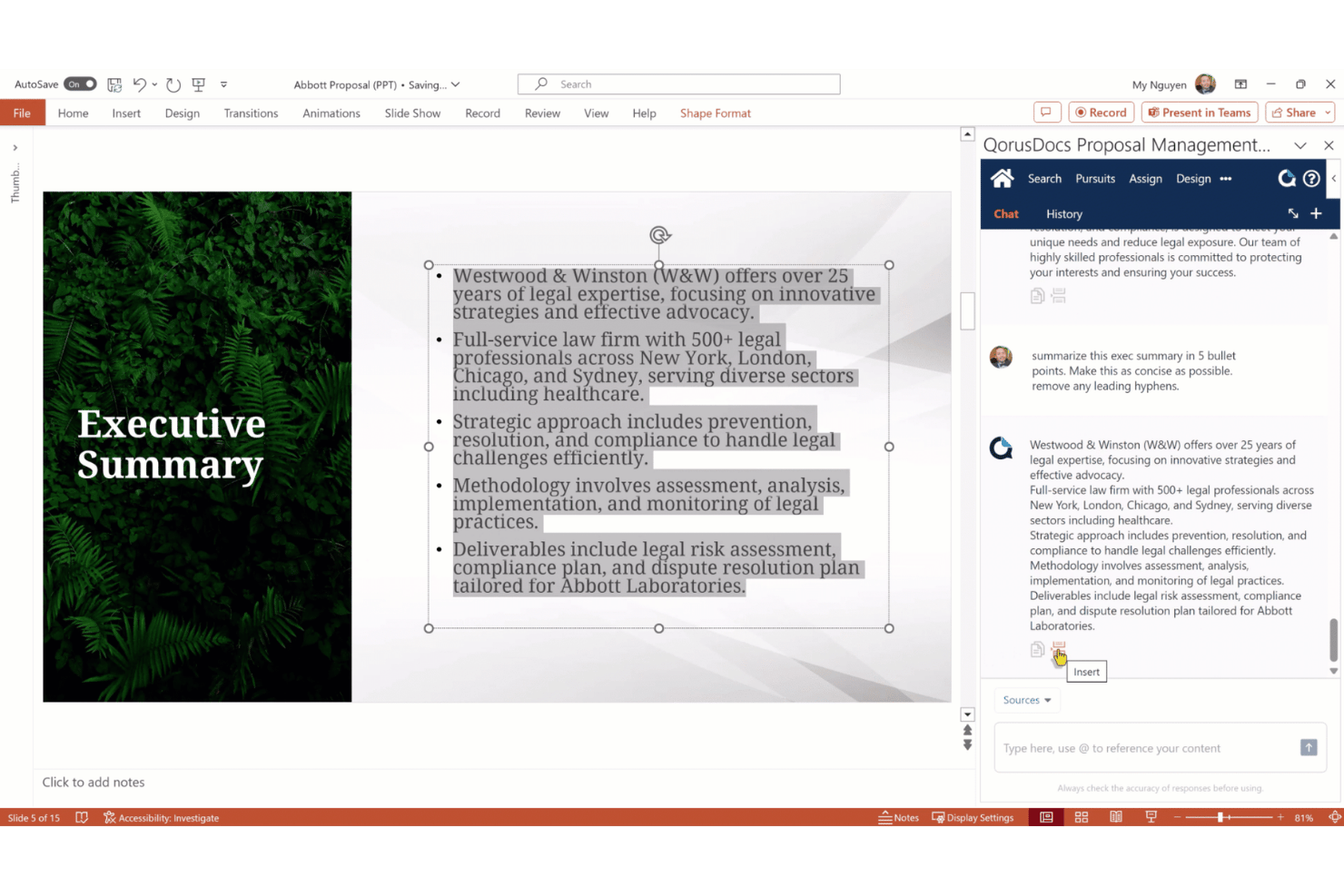Click the QorusDocs assistant logo icon
The width and height of the screenshot is (1344, 896).
pyautogui.click(x=1287, y=178)
